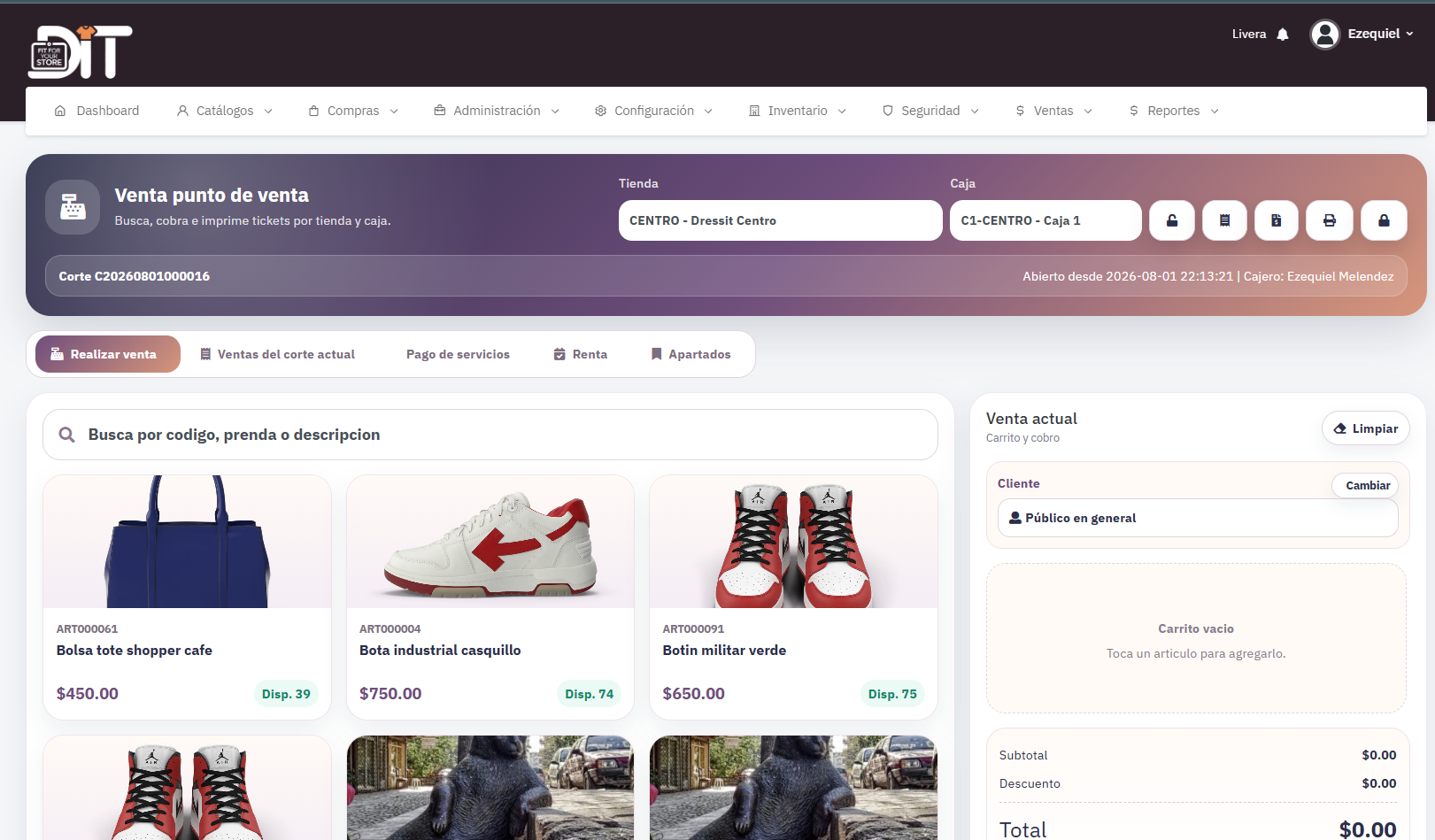Switch to the Renta tab

coord(581,354)
